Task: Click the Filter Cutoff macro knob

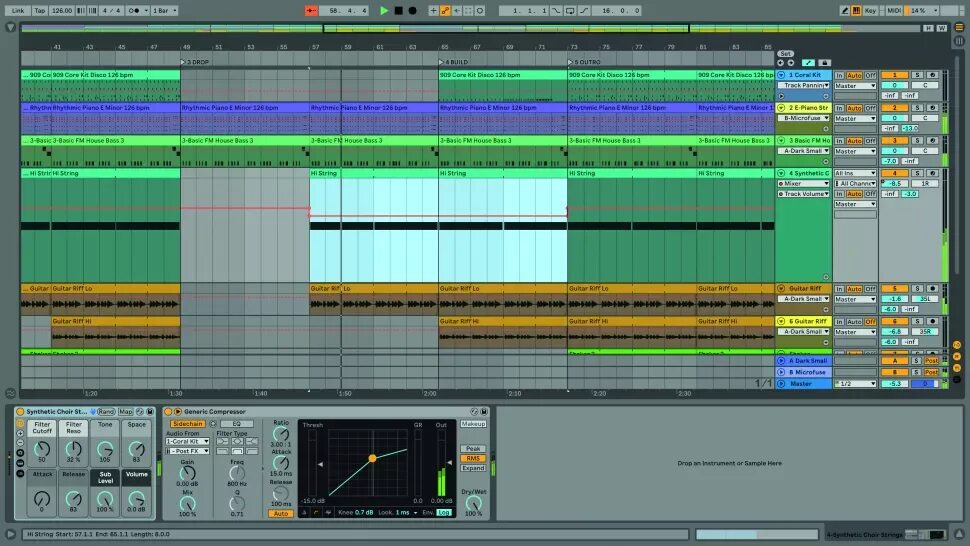Action: point(42,449)
